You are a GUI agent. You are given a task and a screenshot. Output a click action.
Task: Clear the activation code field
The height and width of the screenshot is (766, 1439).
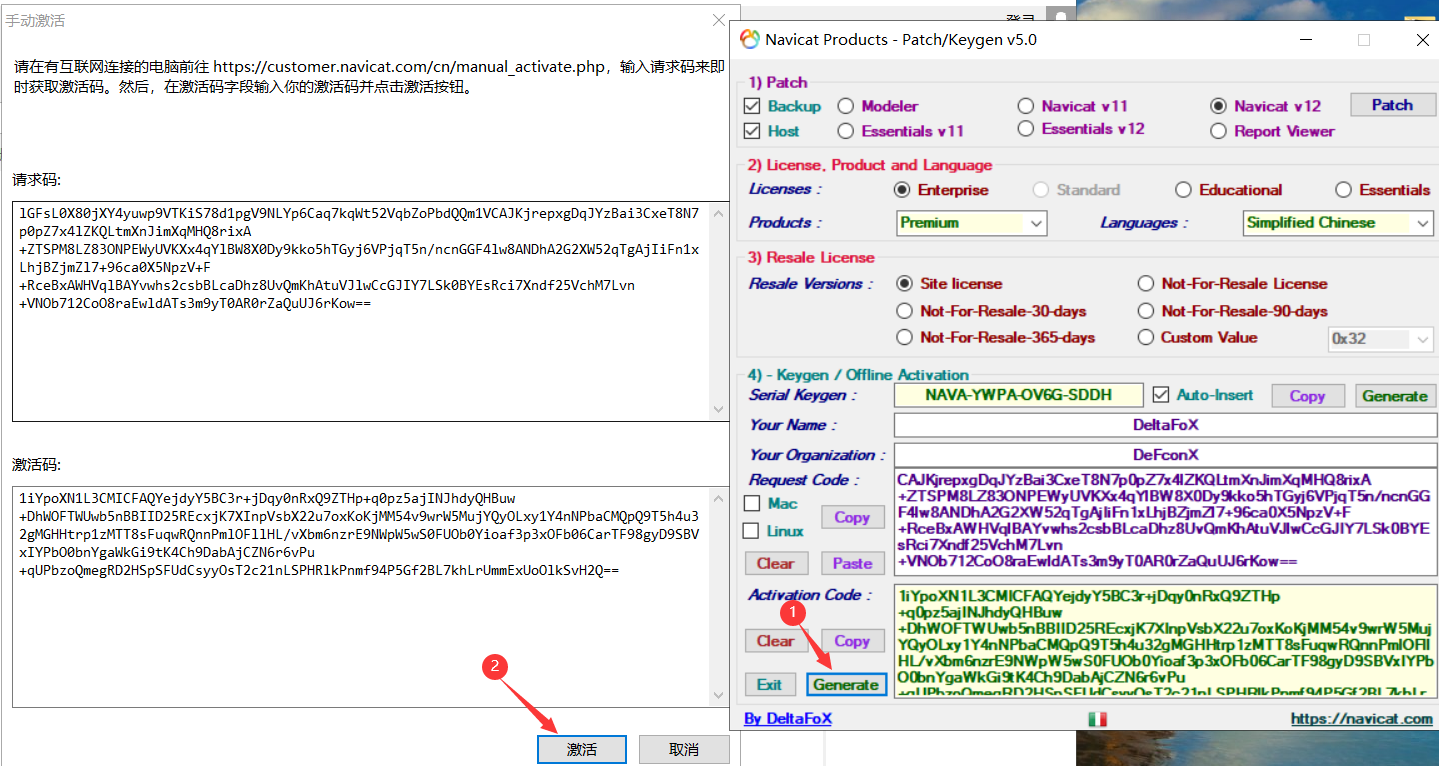tap(776, 641)
